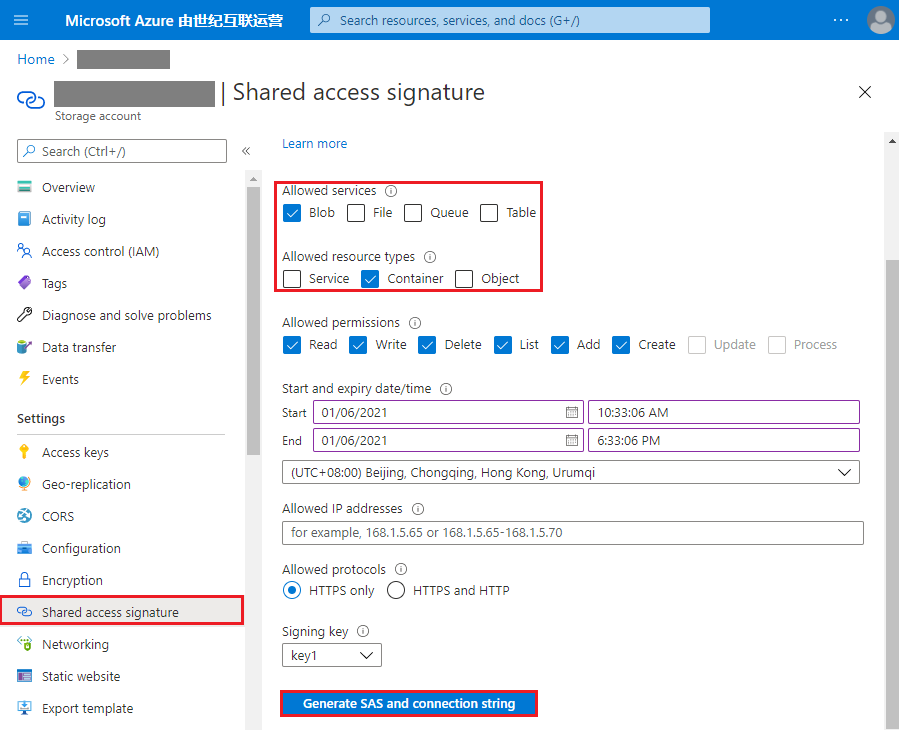Click the Allowed IP addresses field
The height and width of the screenshot is (730, 899).
(x=573, y=533)
